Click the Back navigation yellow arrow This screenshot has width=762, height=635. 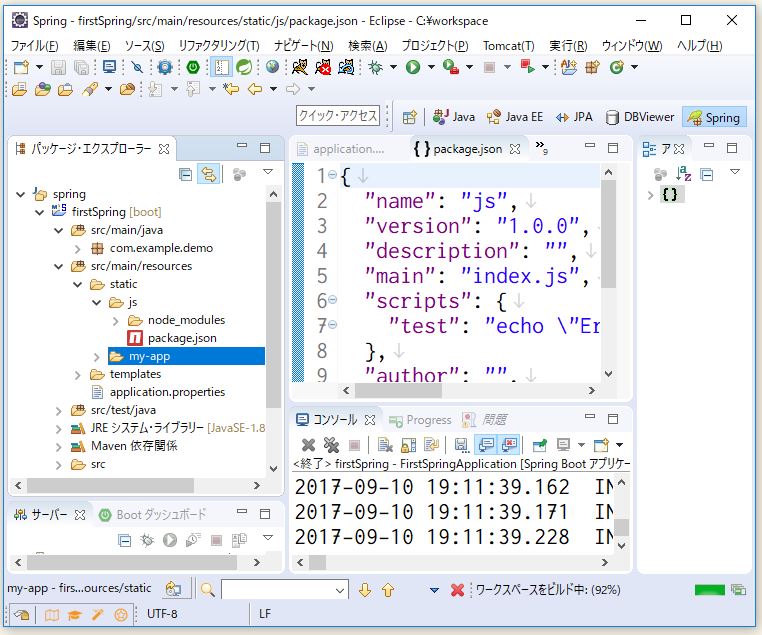(255, 89)
